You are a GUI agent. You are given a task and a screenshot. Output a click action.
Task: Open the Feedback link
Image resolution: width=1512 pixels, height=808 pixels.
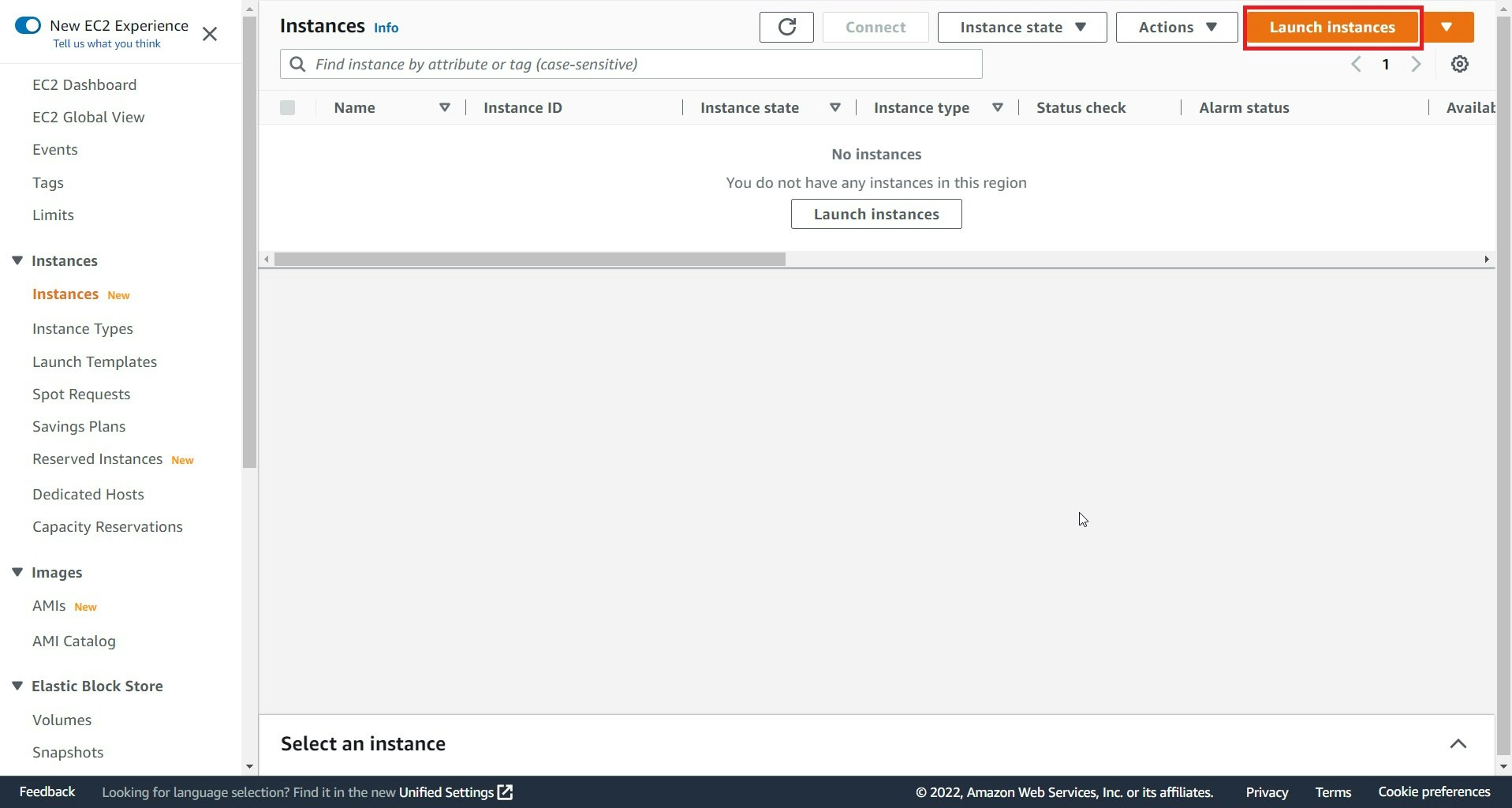(x=46, y=791)
